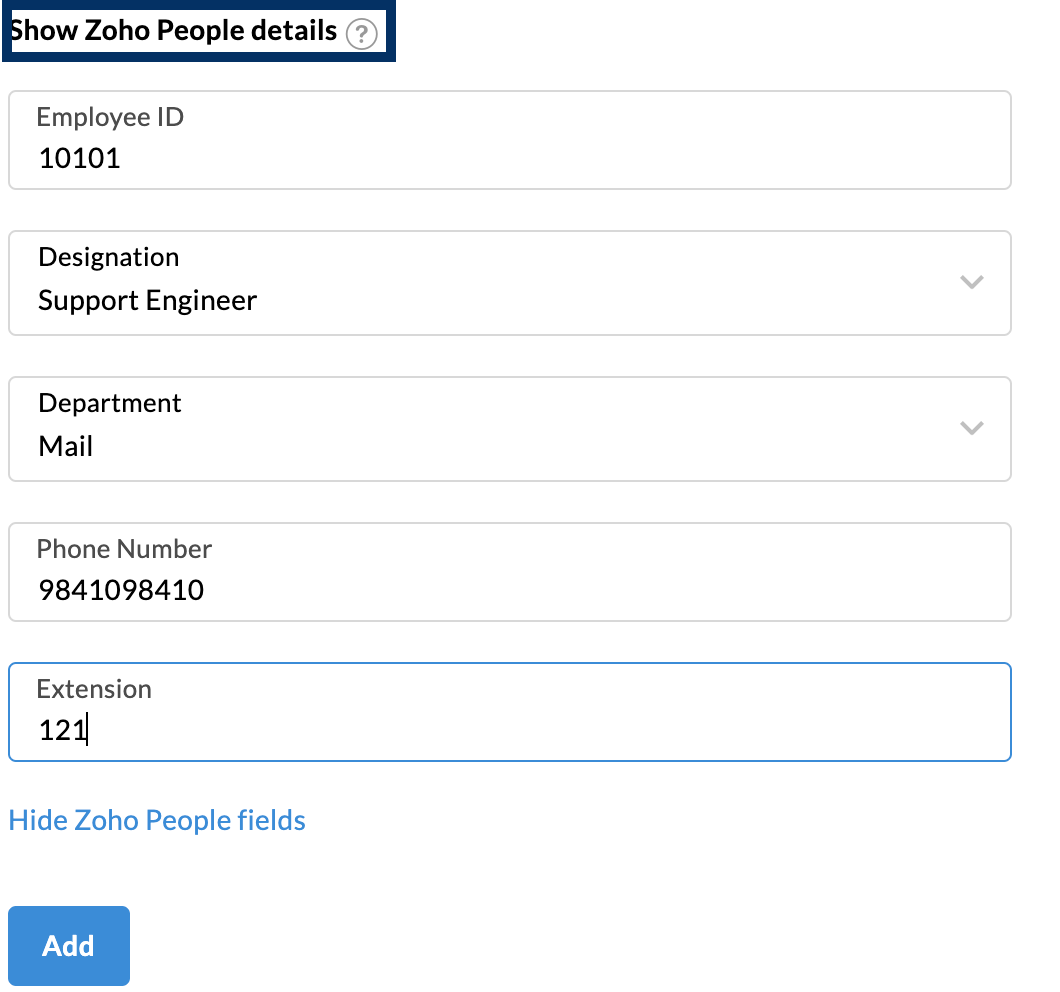The image size is (1060, 992).
Task: Select the phone number 9841098410
Action: click(122, 590)
